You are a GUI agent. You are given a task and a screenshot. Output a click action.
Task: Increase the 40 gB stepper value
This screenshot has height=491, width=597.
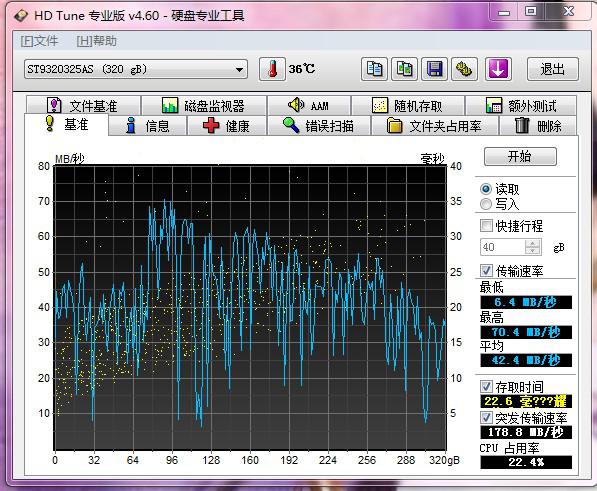(533, 243)
